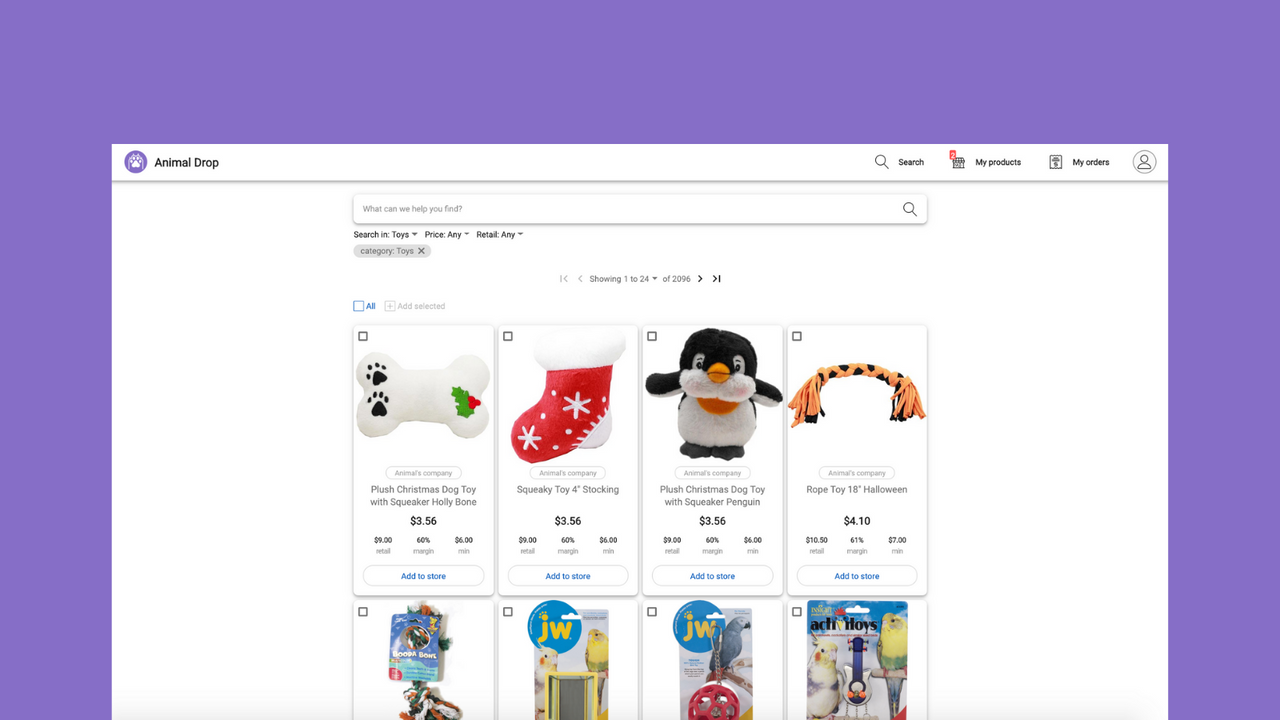
Task: Select the Squeaker Penguin product checkbox
Action: [x=652, y=336]
